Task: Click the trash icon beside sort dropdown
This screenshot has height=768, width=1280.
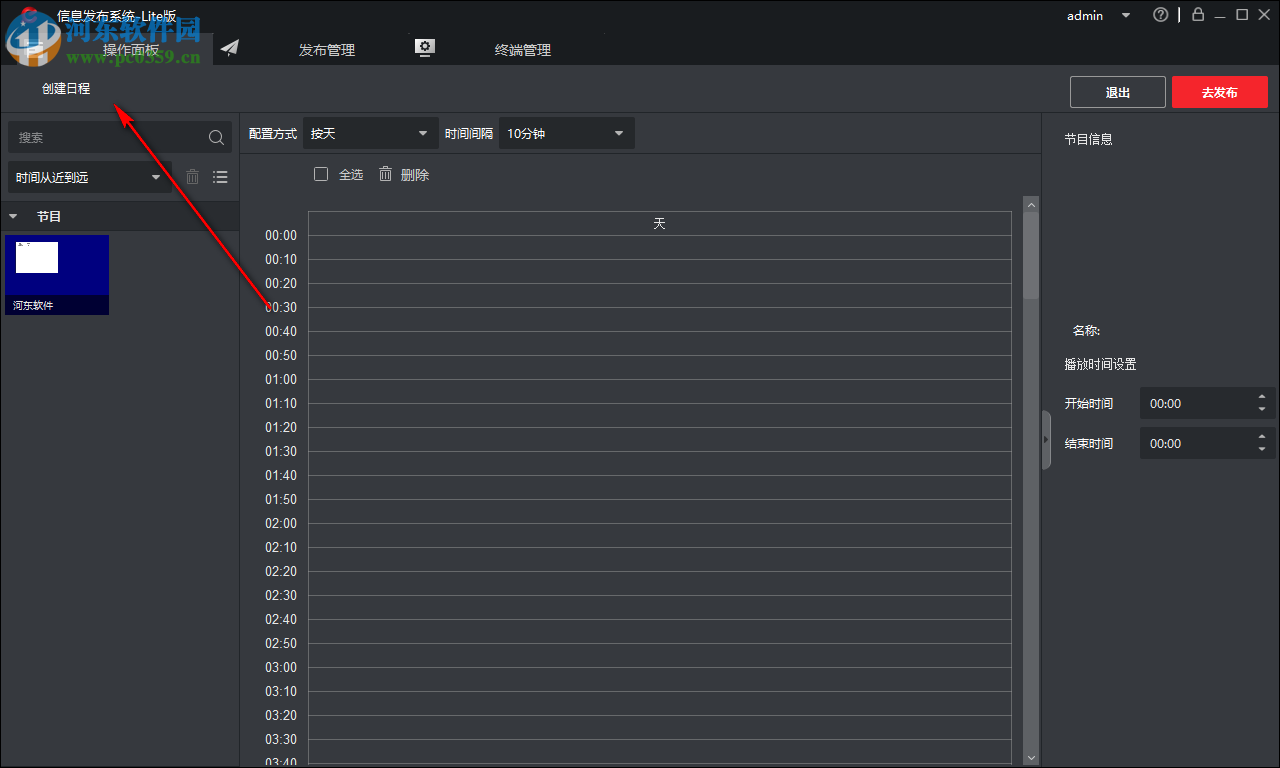Action: 192,176
